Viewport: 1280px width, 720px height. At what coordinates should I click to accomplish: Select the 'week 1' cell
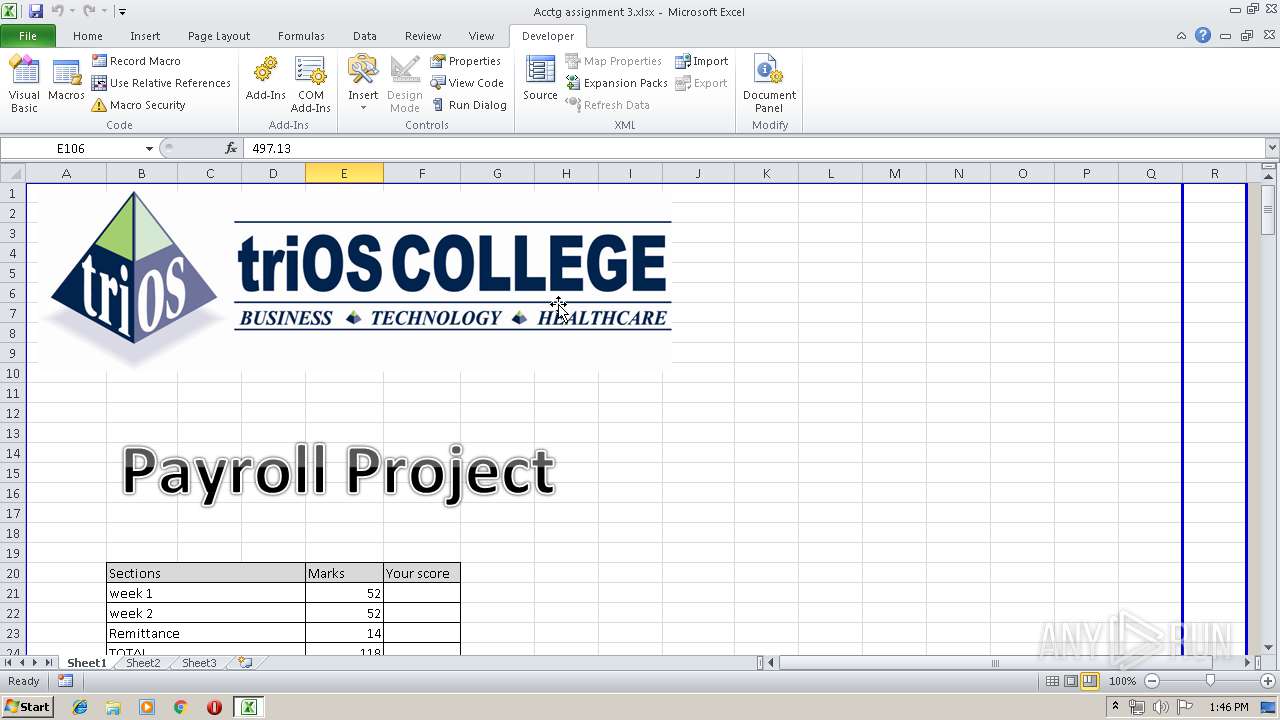point(206,593)
